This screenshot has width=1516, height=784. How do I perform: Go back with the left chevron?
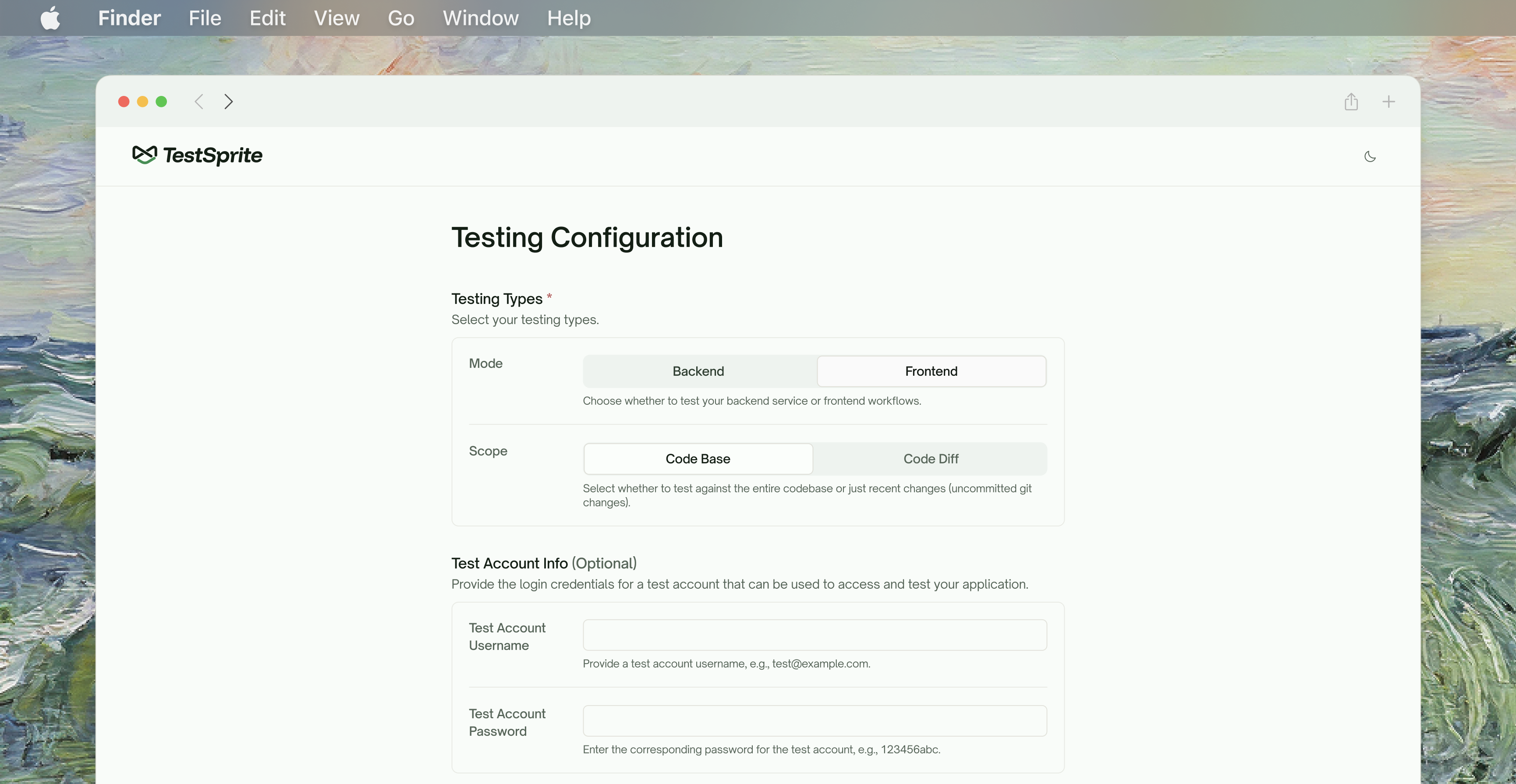[x=199, y=102]
